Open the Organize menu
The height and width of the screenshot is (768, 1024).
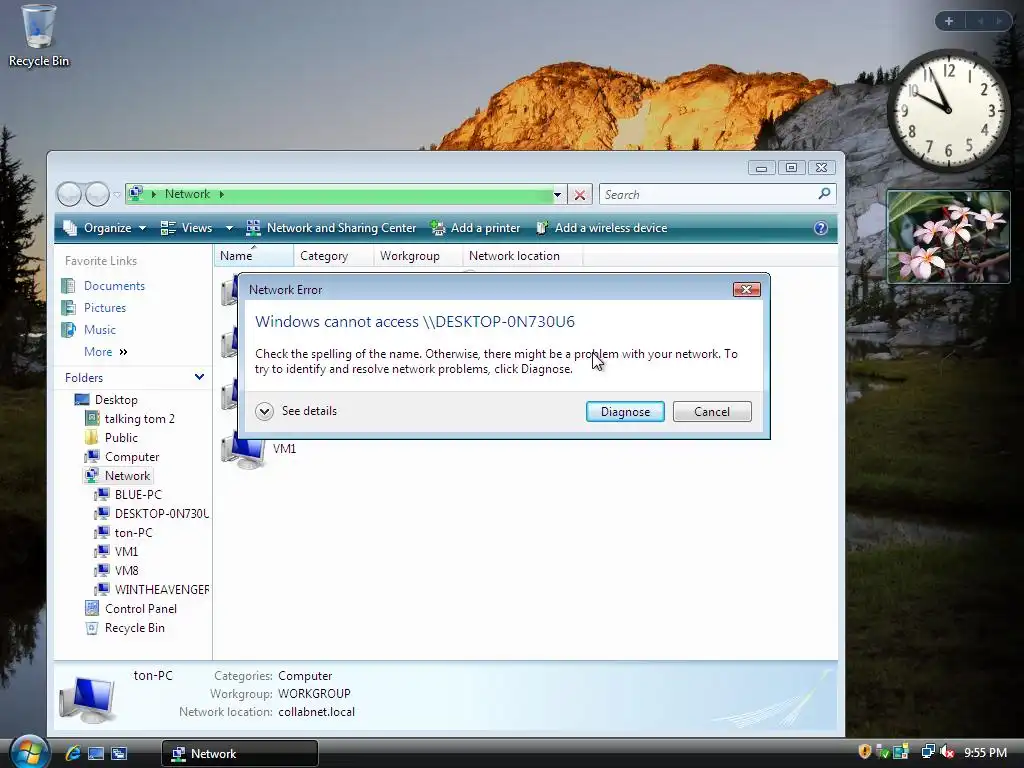click(104, 228)
